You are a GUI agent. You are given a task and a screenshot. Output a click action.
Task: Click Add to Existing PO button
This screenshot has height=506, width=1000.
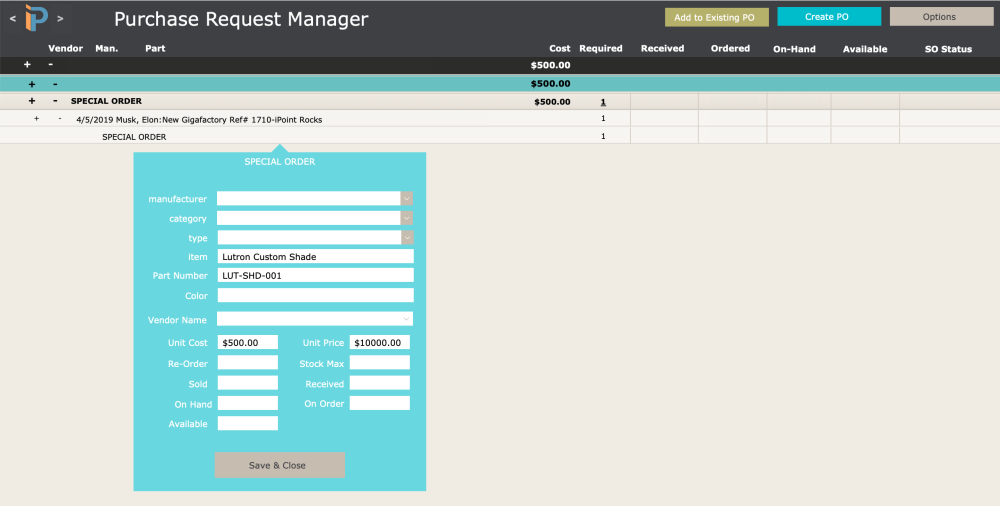coord(717,17)
